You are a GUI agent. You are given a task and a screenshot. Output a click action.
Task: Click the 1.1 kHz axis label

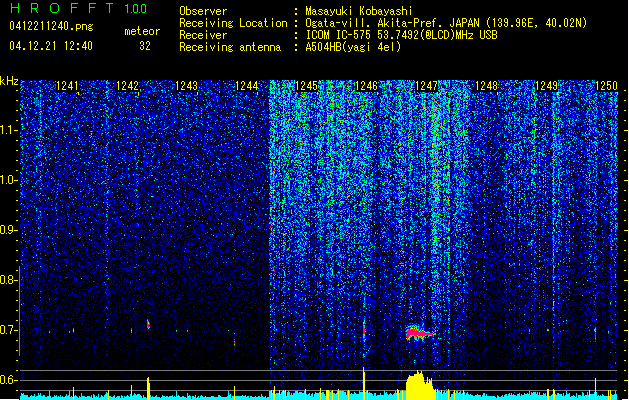click(9, 130)
